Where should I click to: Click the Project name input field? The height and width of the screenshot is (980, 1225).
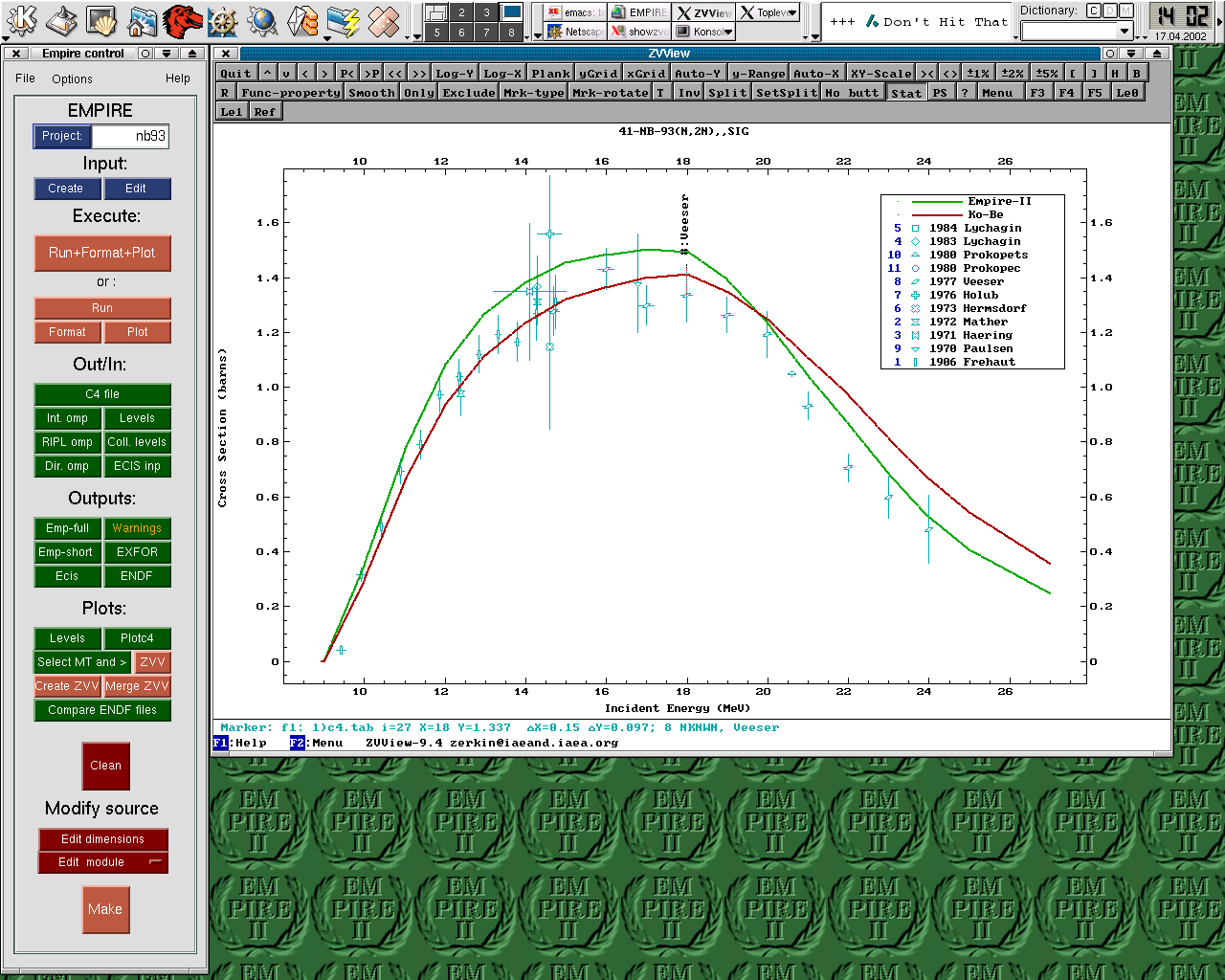point(130,136)
